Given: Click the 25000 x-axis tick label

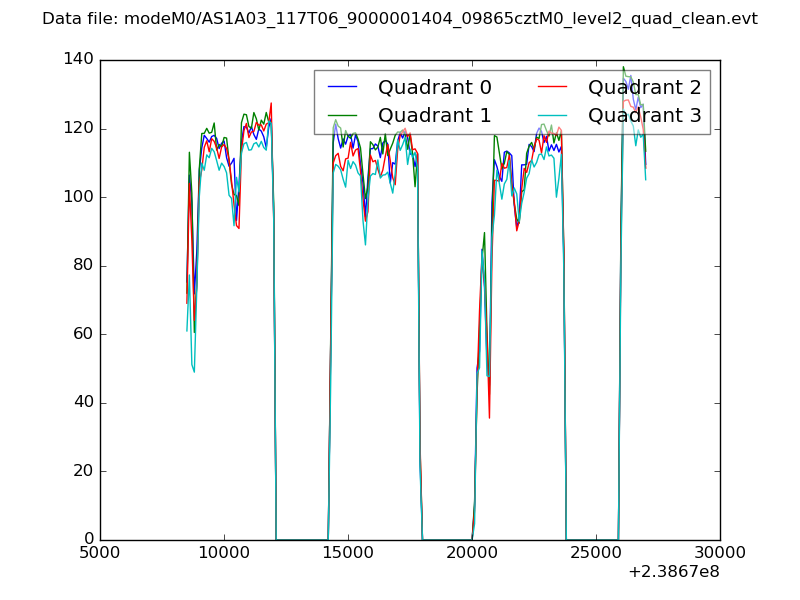Looking at the screenshot, I should click(596, 553).
